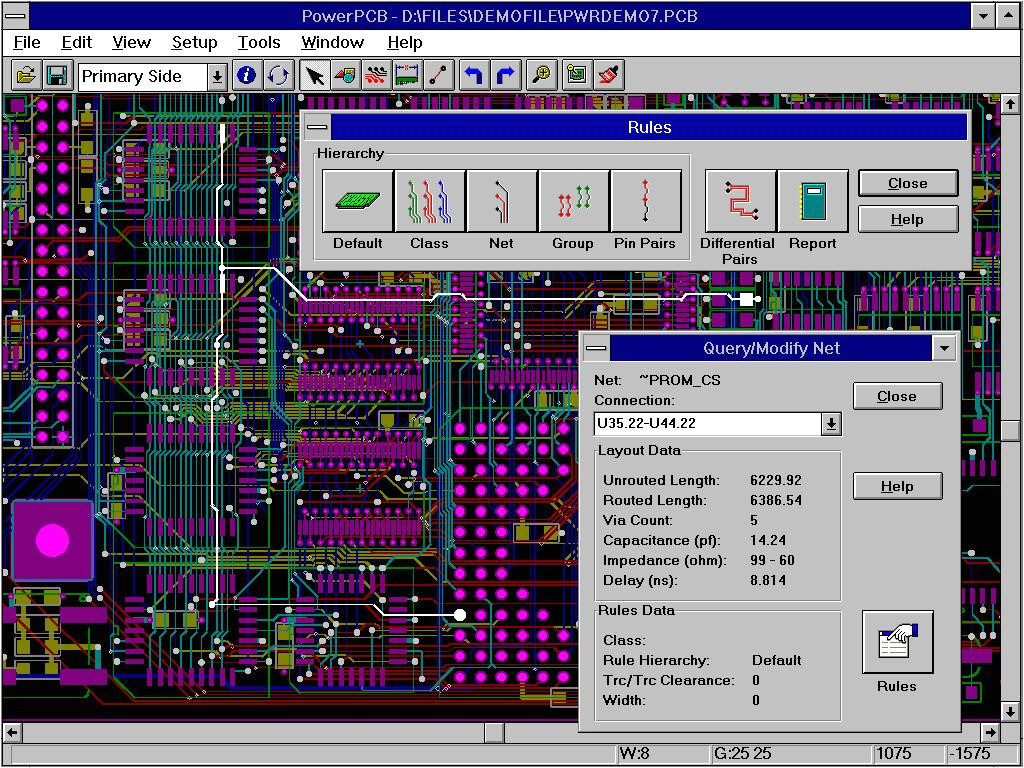The height and width of the screenshot is (768, 1024).
Task: Expand the Connection U35.22-U44.22 dropdown
Action: point(831,424)
